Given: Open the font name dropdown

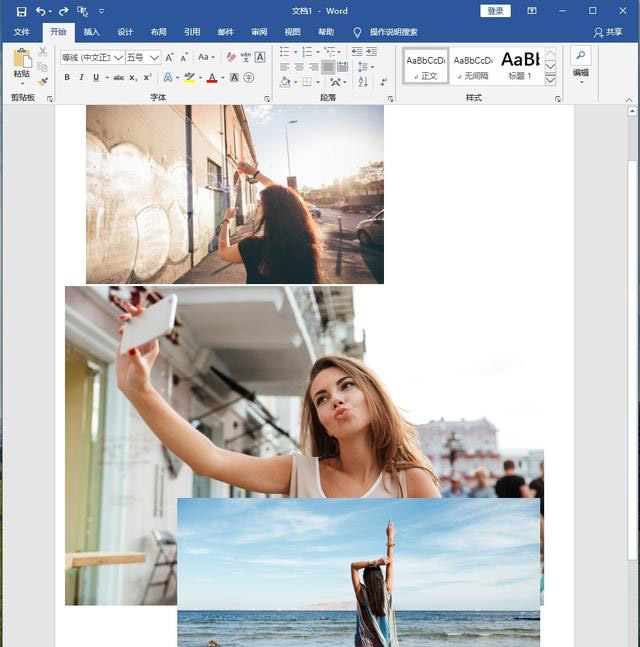Looking at the screenshot, I should pos(119,57).
